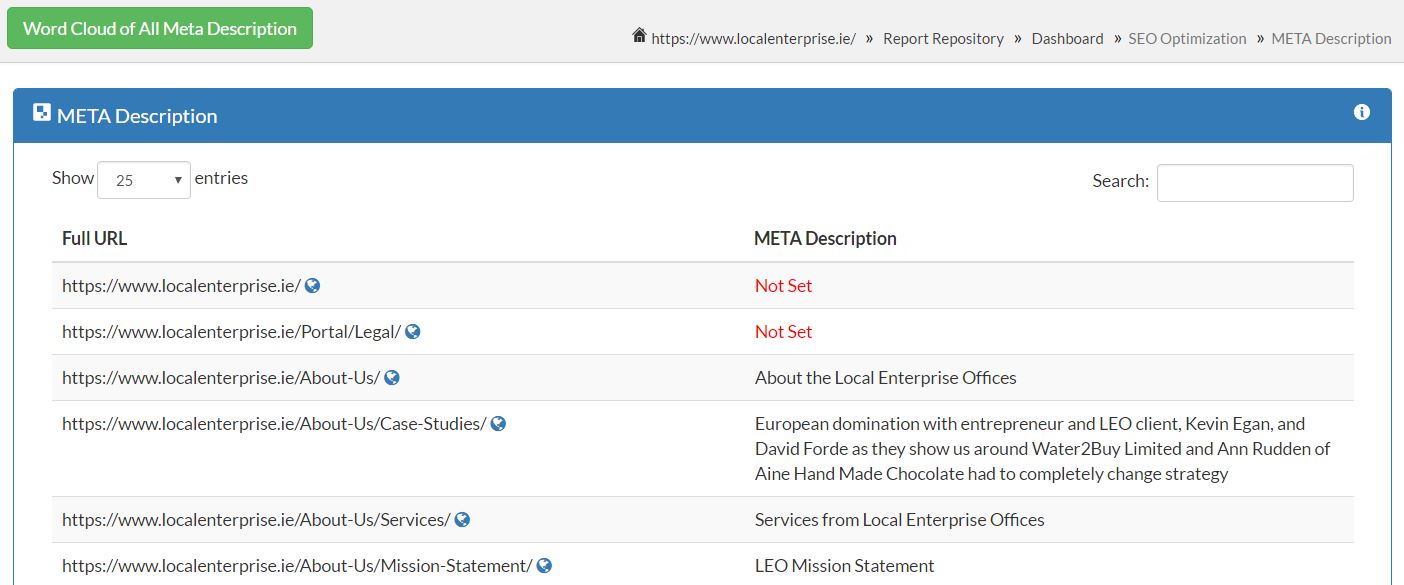1404x585 pixels.
Task: Focus the Search input field
Action: 1255,182
